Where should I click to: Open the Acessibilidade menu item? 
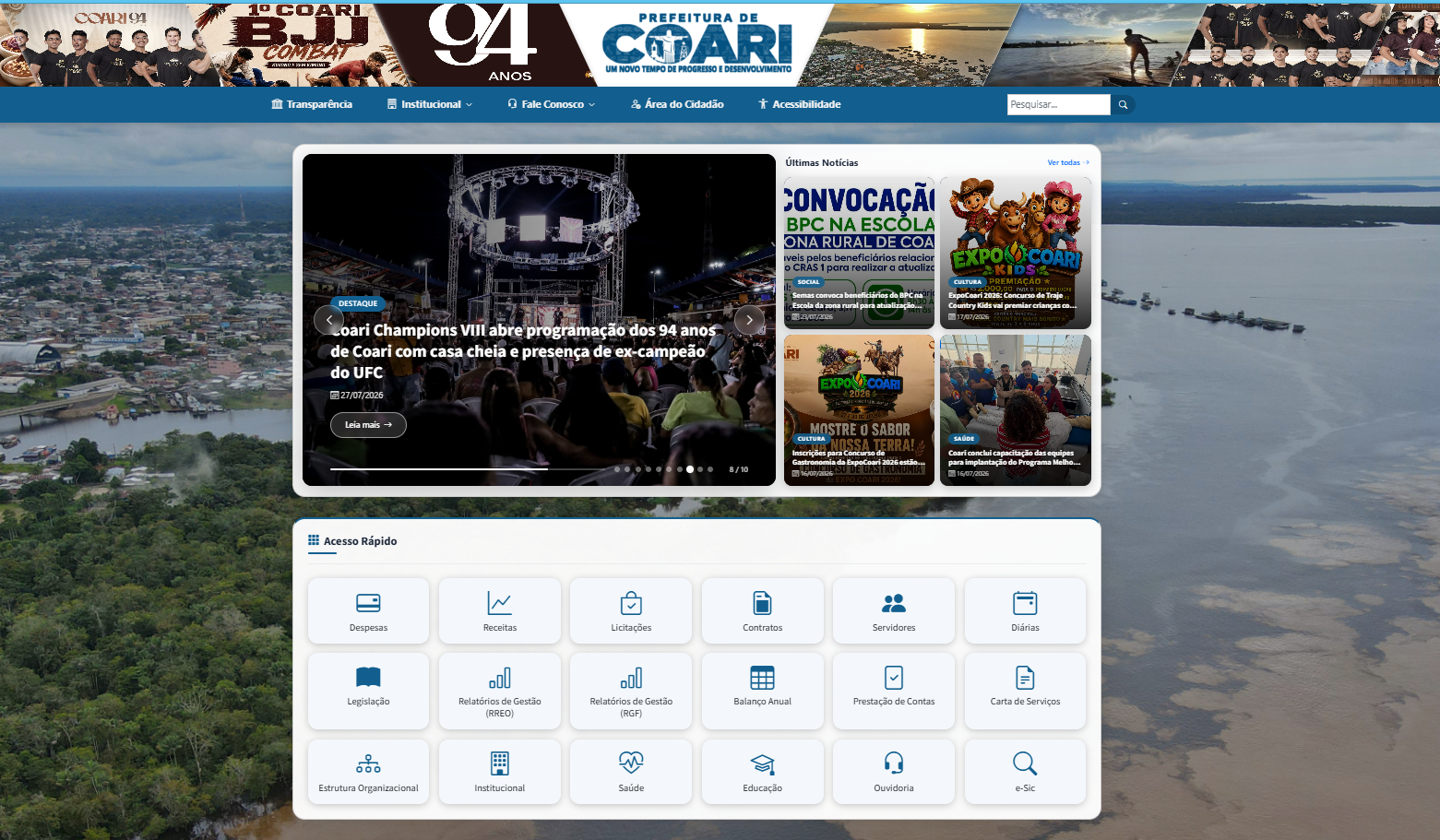coord(799,104)
